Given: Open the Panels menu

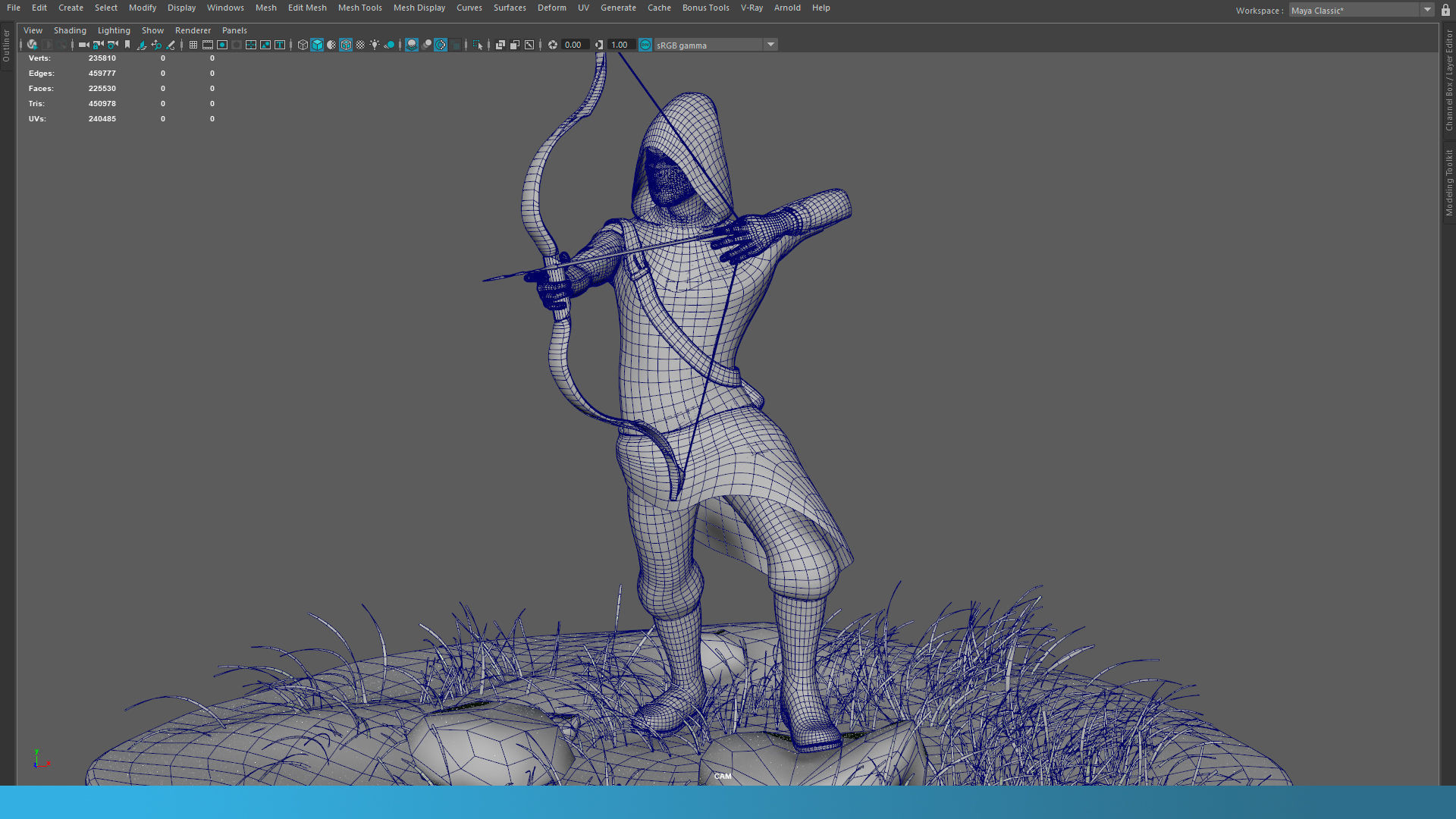Looking at the screenshot, I should pos(234,30).
